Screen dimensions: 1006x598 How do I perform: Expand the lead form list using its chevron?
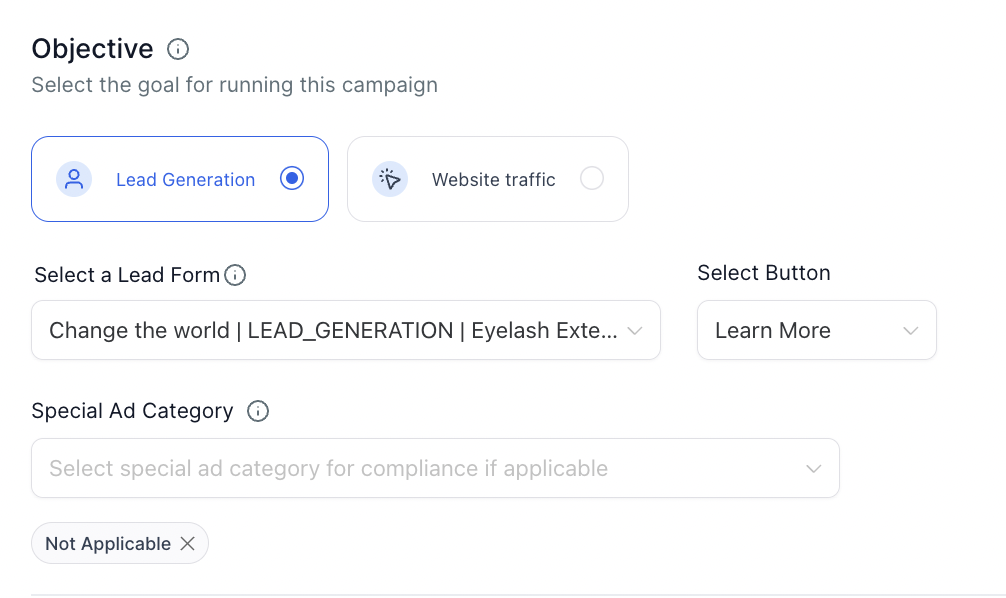click(634, 331)
